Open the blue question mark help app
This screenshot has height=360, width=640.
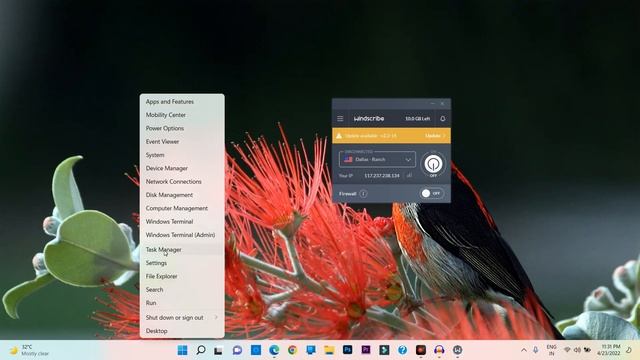click(402, 350)
